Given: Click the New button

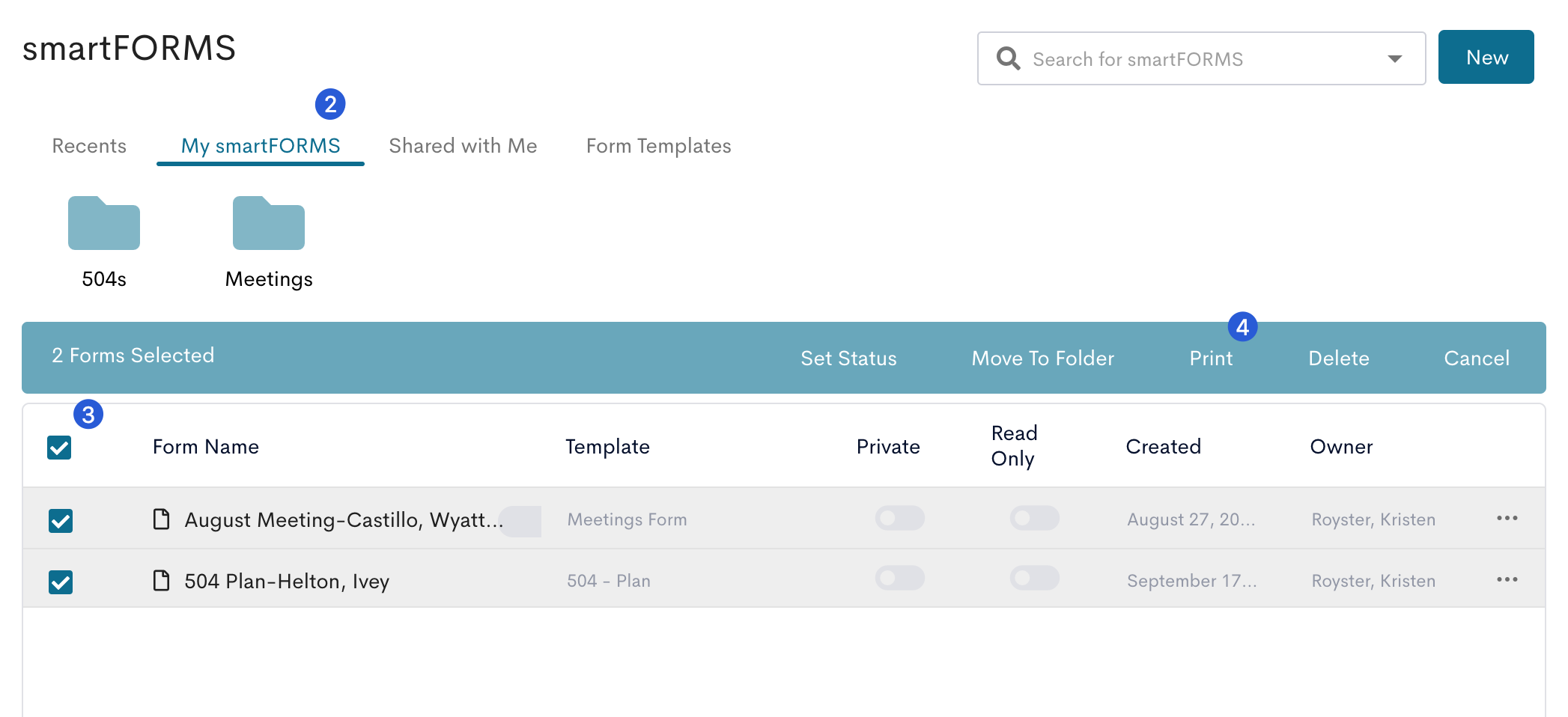Looking at the screenshot, I should point(1486,57).
